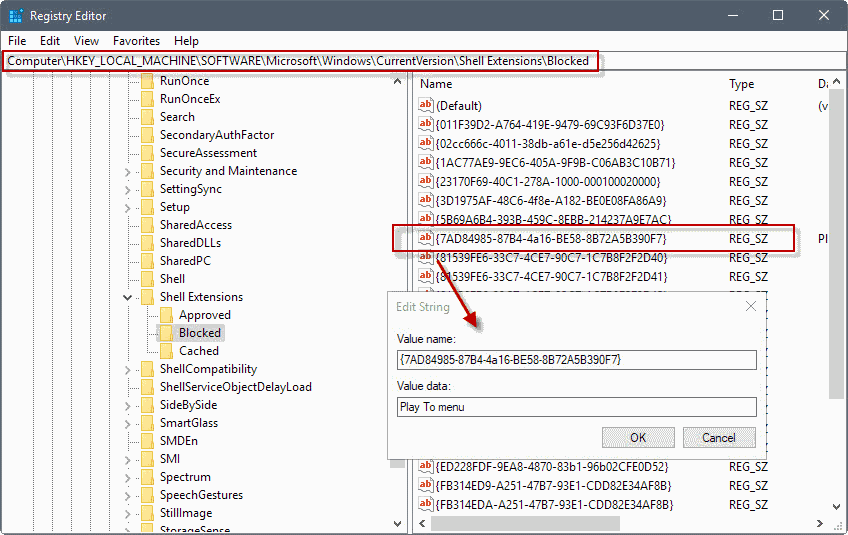The width and height of the screenshot is (848, 535).
Task: Click the icon beside {23170F69-40C1-278A-1000-000100020000}
Action: pos(426,181)
